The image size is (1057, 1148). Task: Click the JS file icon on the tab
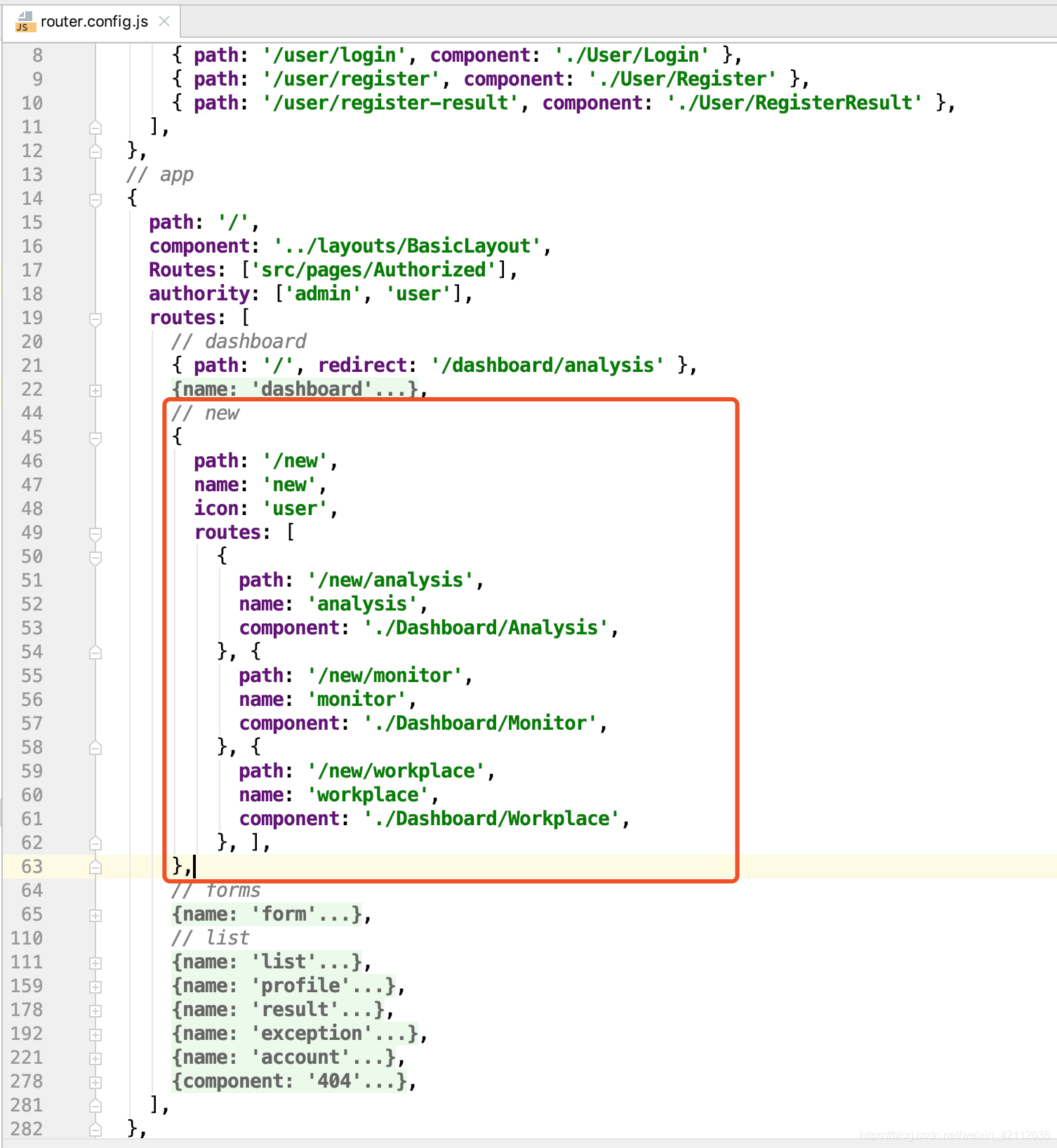(x=25, y=22)
